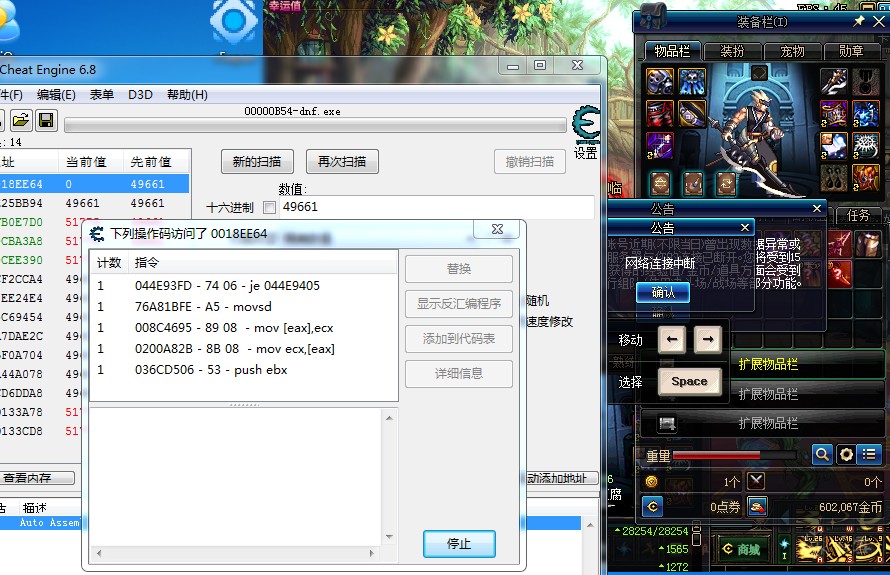
Task: Click the blue crystal equipment slot icon
Action: [x=866, y=114]
